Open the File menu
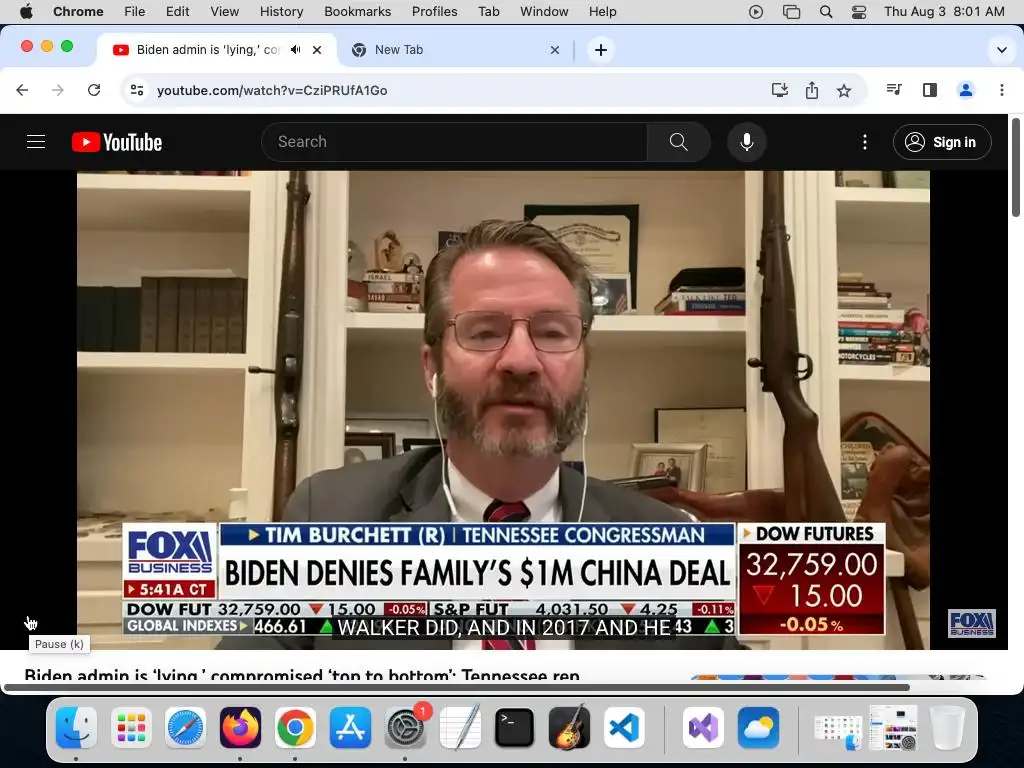This screenshot has width=1024, height=768. 135,12
